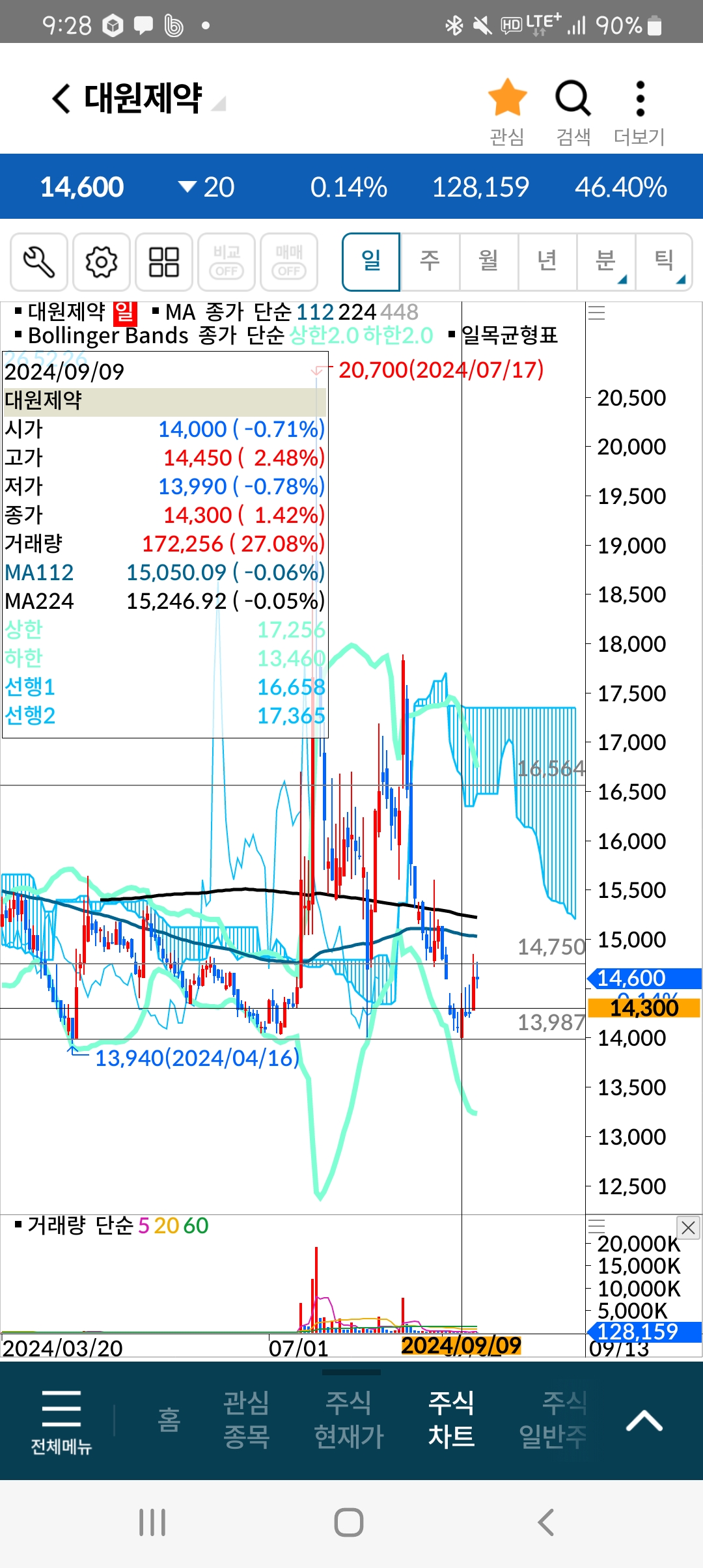Go back using the arrow beside 대원제약

point(61,98)
